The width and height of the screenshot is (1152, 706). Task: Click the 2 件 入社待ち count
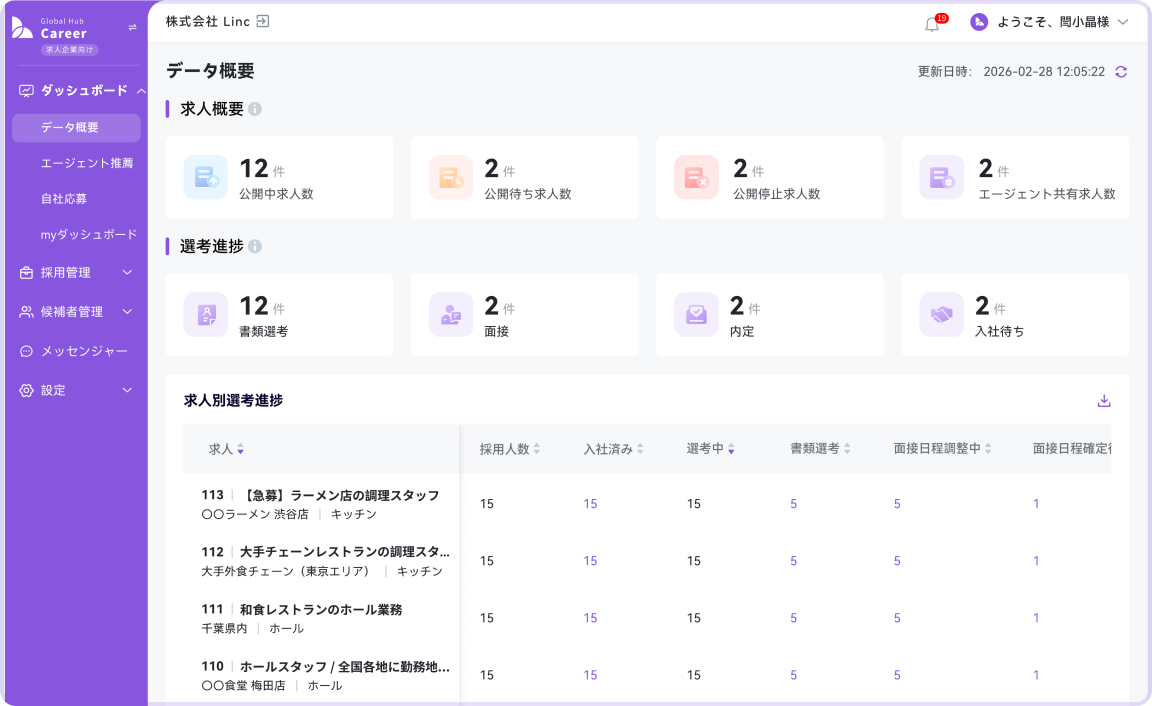[x=990, y=306]
